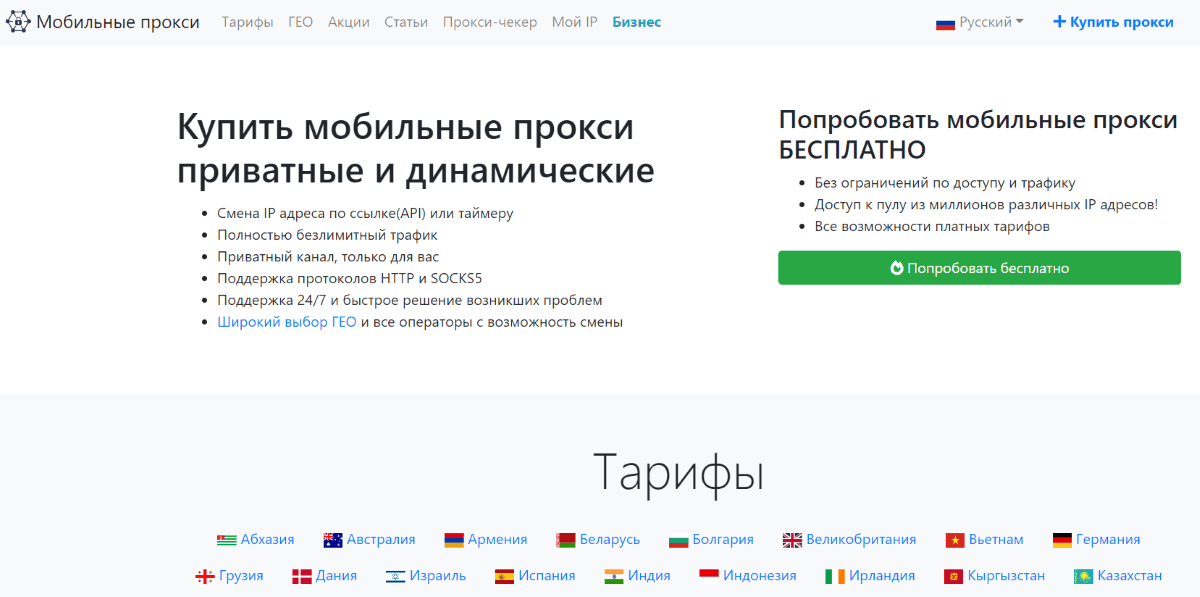1200x597 pixels.
Task: Click the Купить прокси button
Action: (x=1114, y=22)
